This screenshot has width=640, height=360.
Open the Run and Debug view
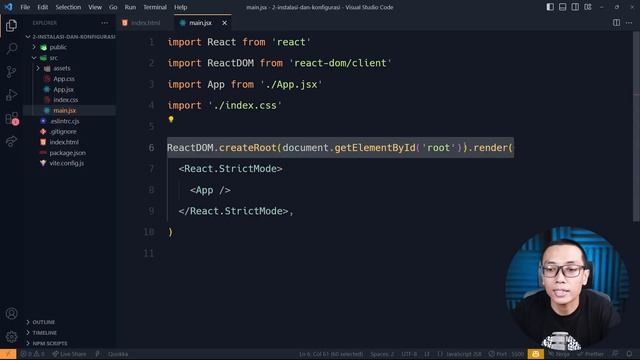click(x=11, y=95)
